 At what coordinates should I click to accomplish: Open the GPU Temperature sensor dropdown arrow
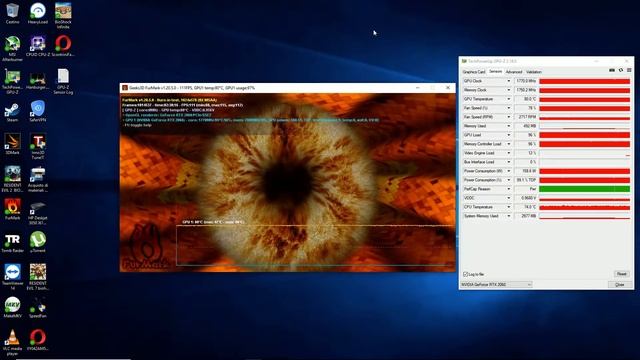pyautogui.click(x=509, y=99)
